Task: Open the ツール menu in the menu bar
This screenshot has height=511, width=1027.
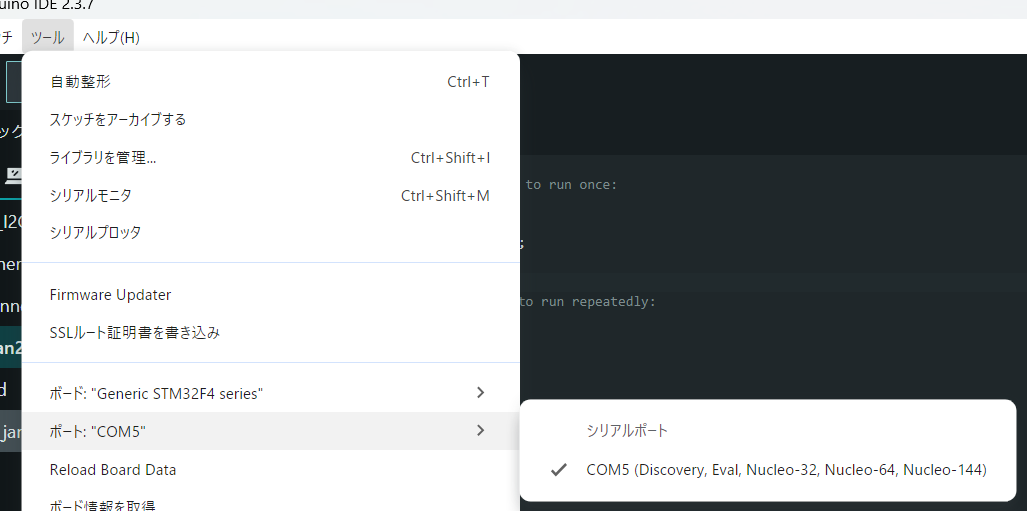Action: (47, 38)
